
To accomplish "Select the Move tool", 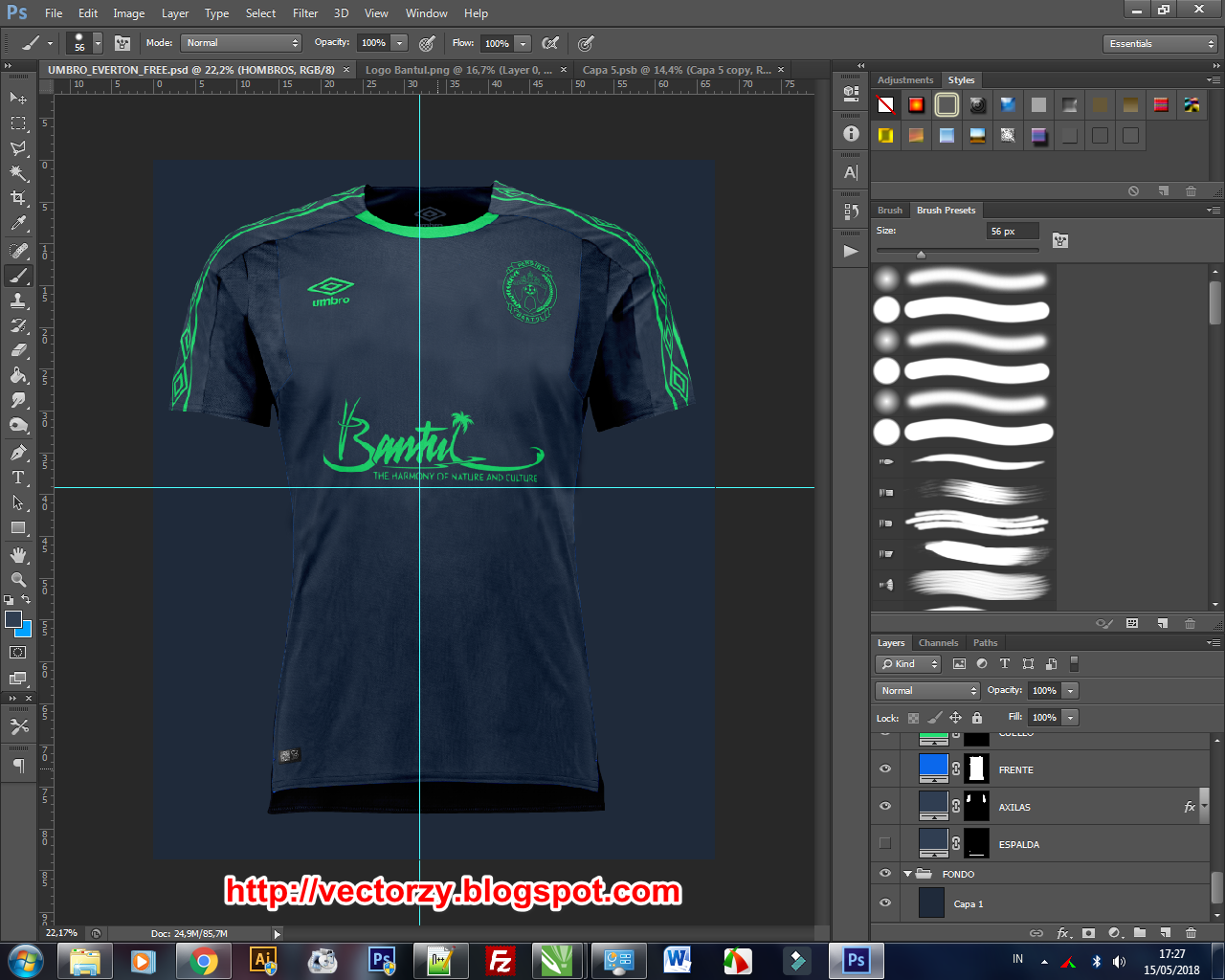I will pos(18,98).
